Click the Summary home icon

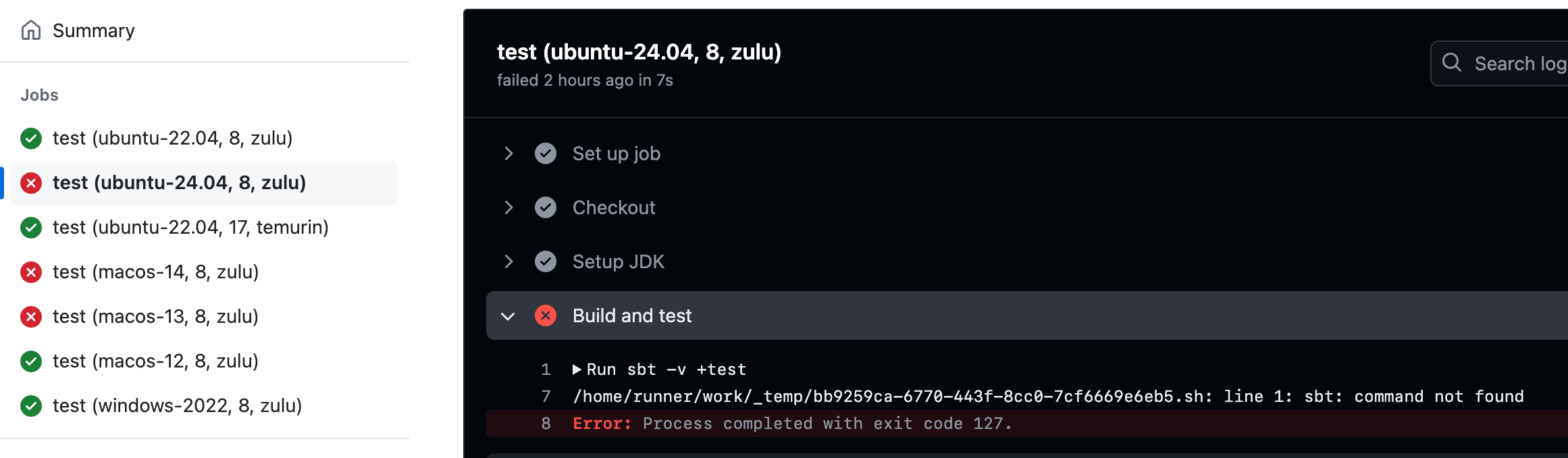coord(31,30)
